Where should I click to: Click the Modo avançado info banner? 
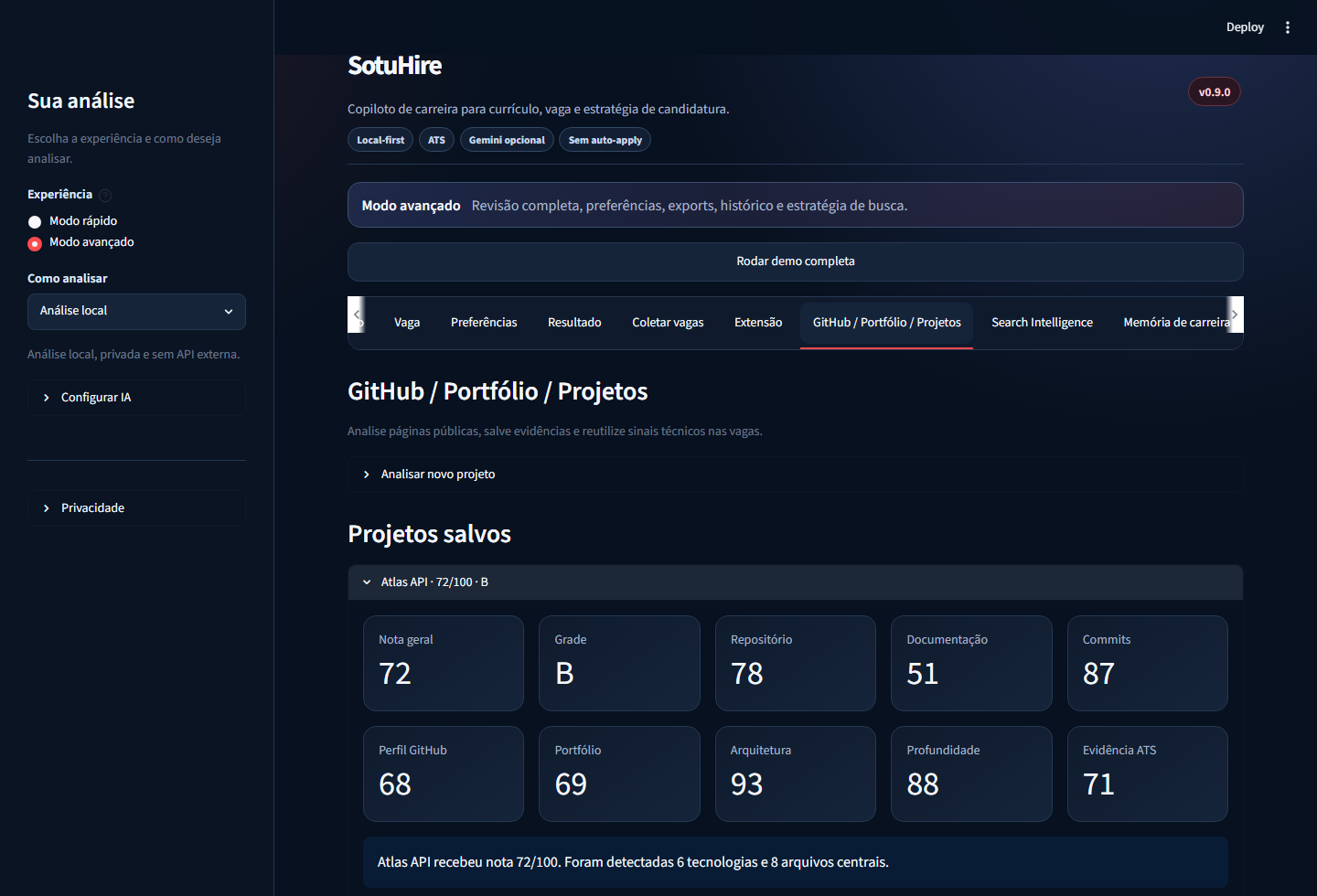795,205
